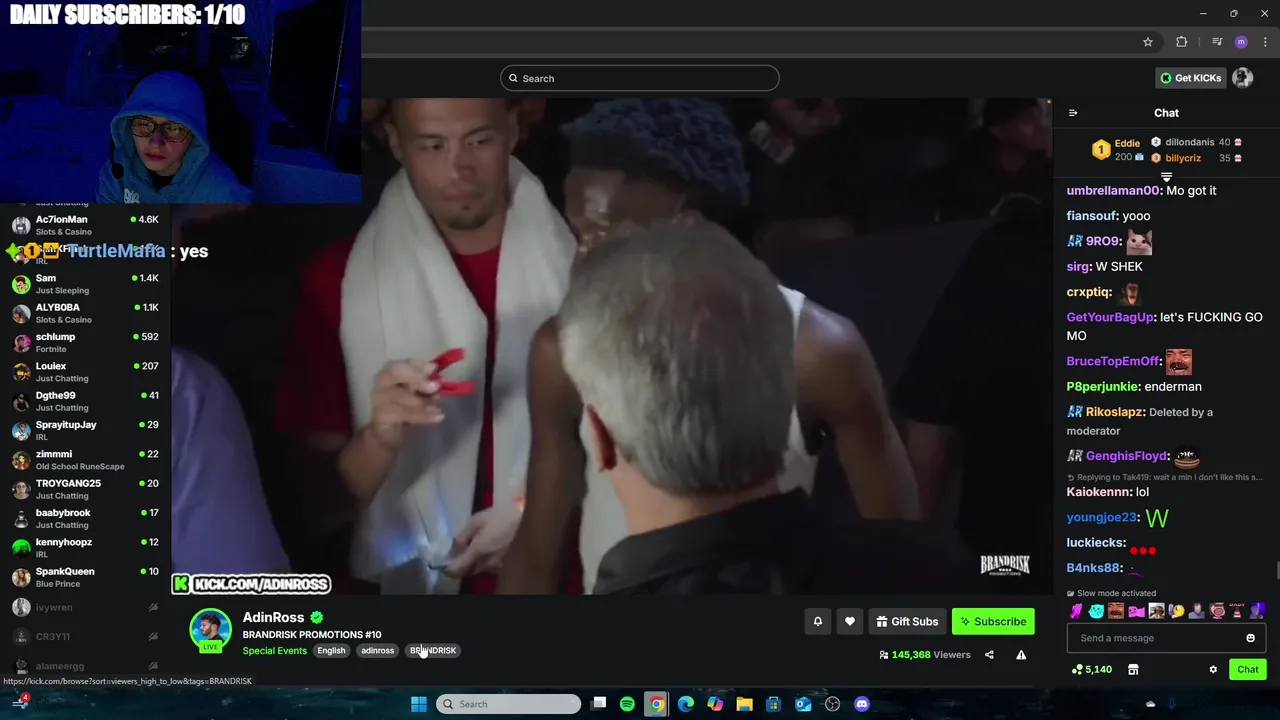The image size is (1280, 720).
Task: Open AdinRoss channel name link
Action: coord(273,617)
